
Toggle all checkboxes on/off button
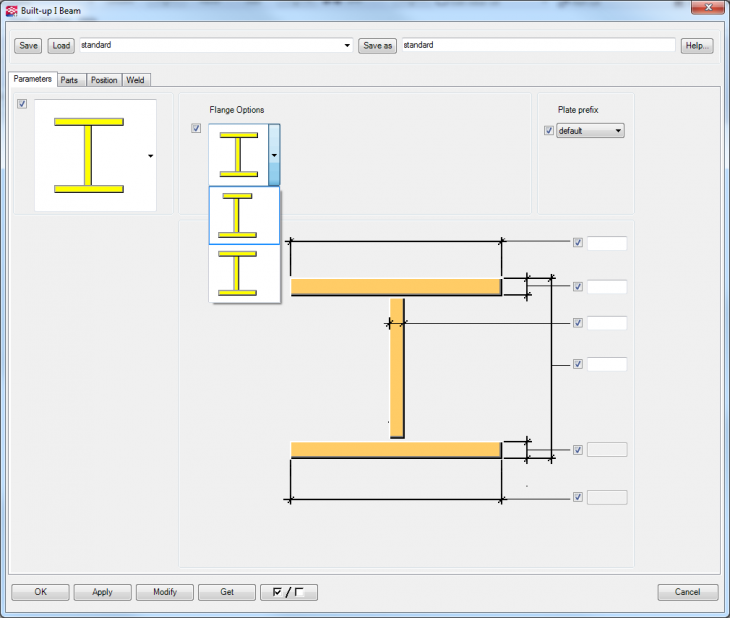288,592
